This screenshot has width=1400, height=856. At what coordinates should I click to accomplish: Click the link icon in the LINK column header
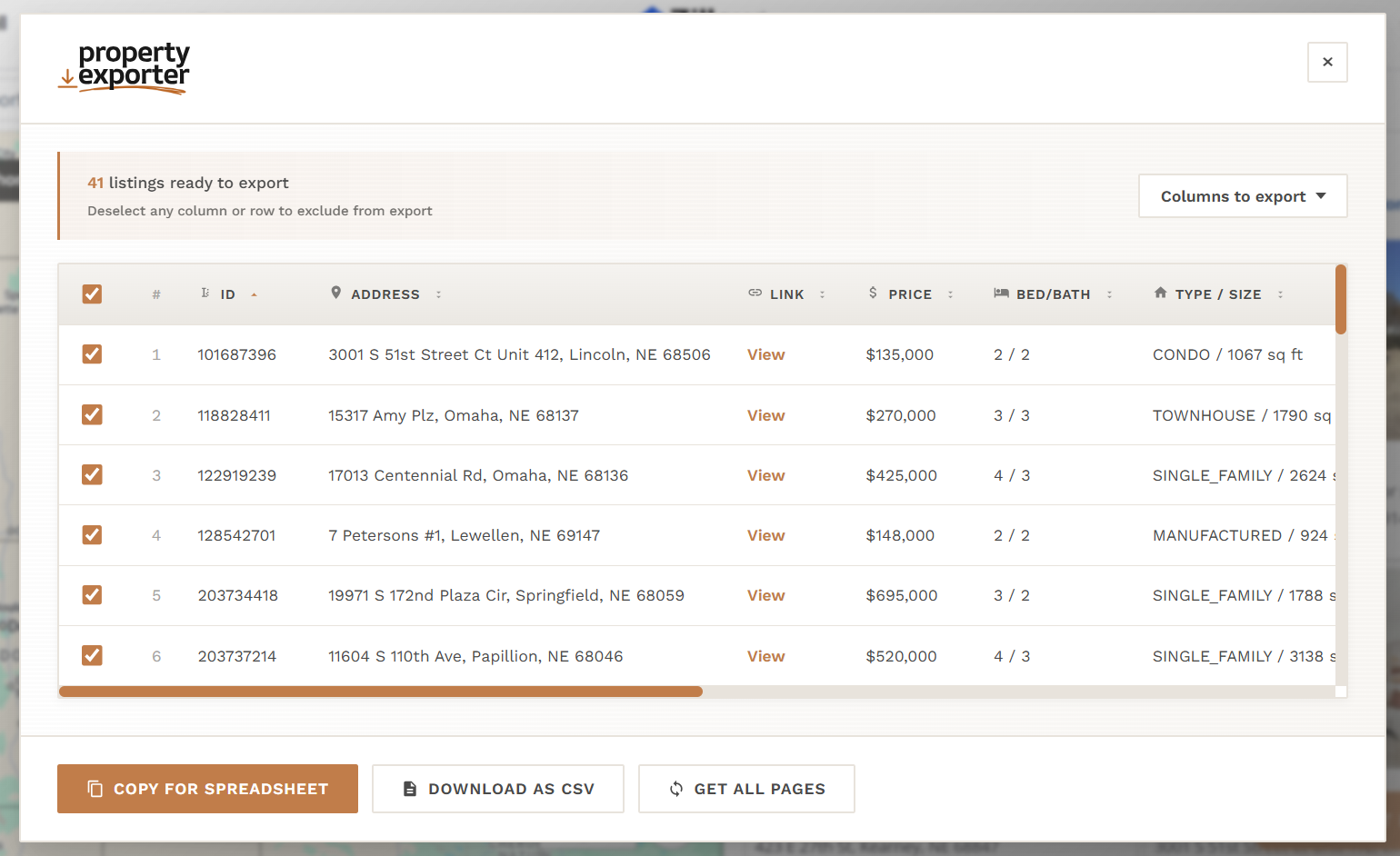[755, 293]
